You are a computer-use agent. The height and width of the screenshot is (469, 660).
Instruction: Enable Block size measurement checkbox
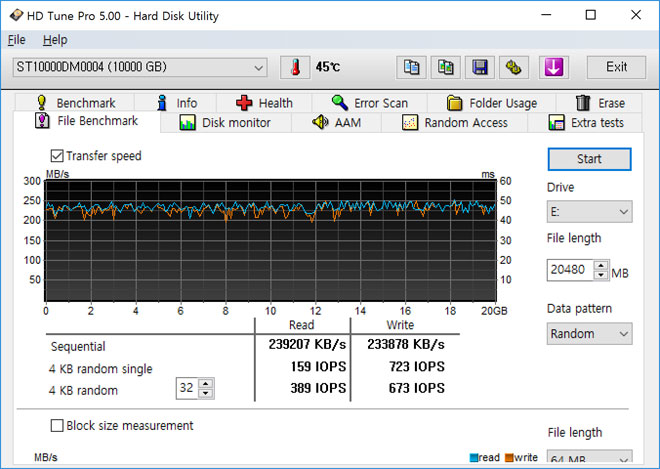click(57, 426)
